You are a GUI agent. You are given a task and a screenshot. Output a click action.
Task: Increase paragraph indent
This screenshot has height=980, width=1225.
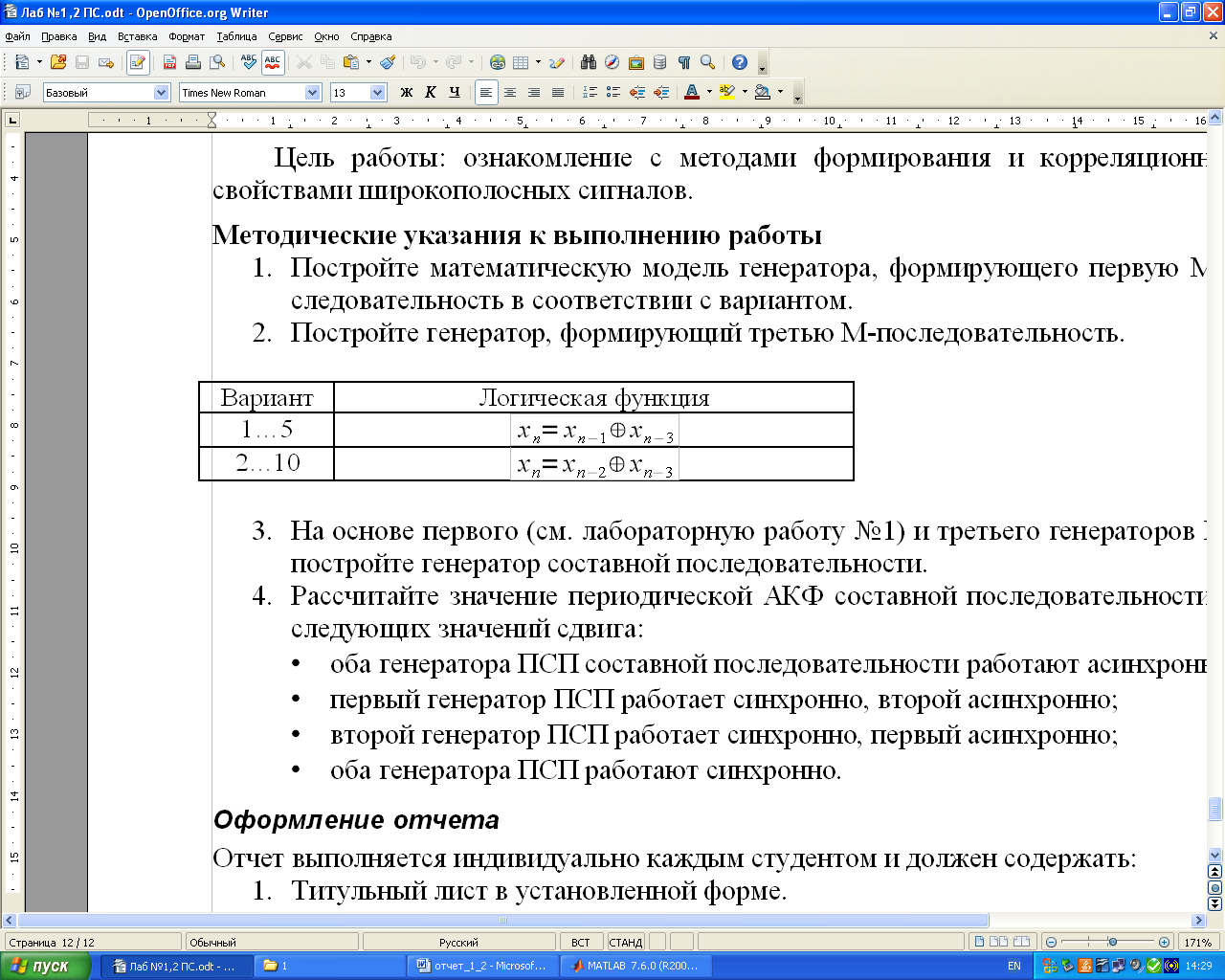tap(661, 92)
